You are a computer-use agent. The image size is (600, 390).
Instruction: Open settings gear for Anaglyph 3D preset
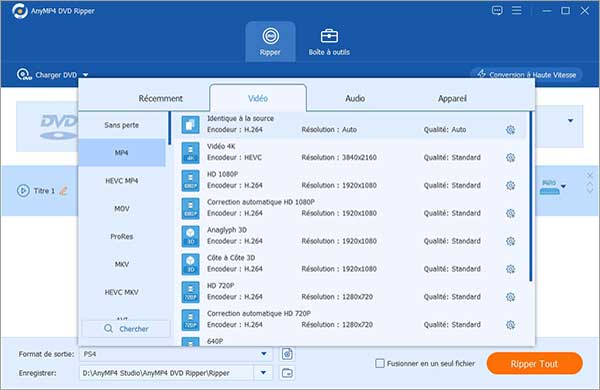tap(510, 241)
